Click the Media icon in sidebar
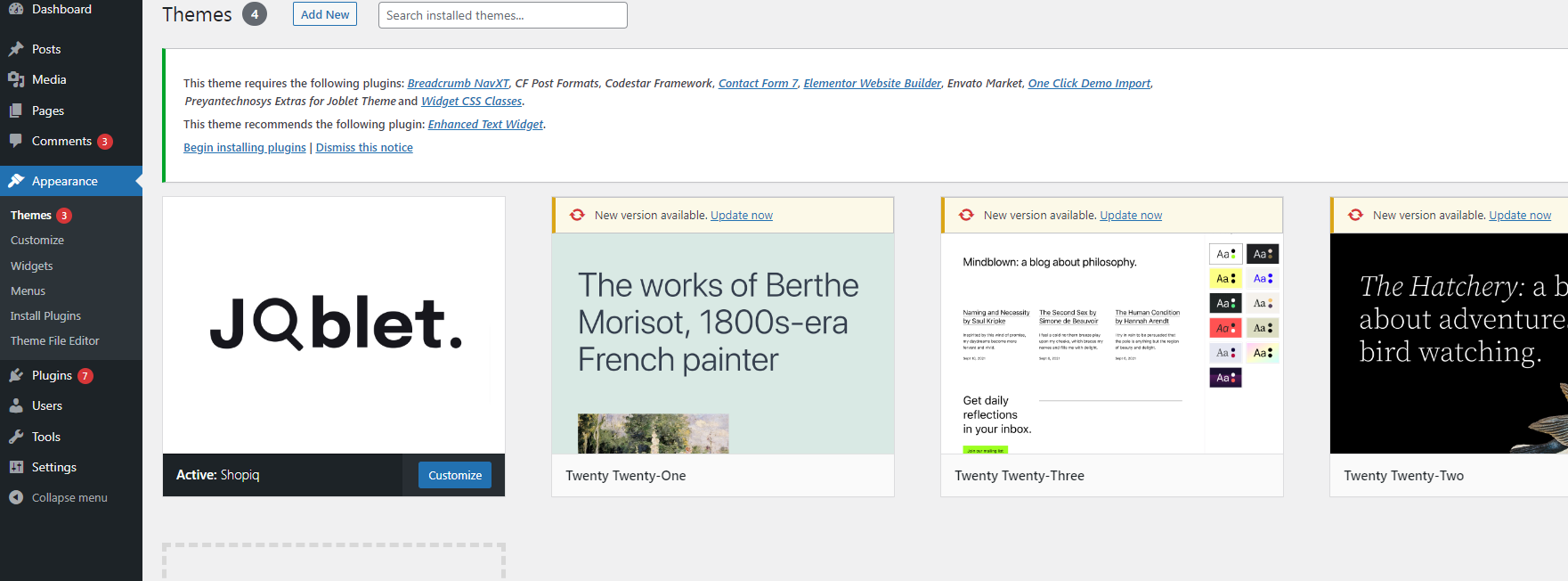 [x=16, y=79]
